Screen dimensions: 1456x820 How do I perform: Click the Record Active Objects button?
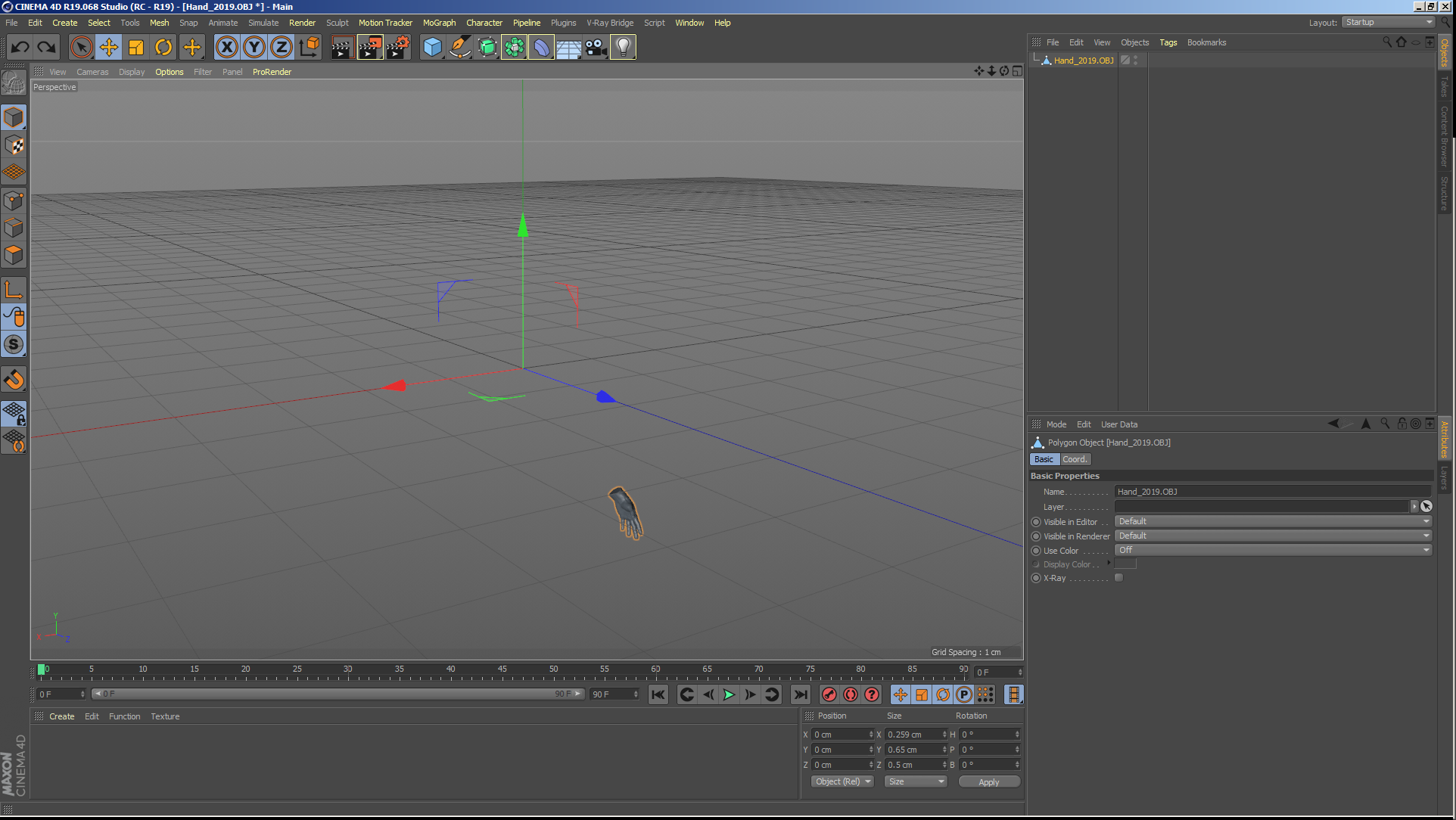pos(829,694)
